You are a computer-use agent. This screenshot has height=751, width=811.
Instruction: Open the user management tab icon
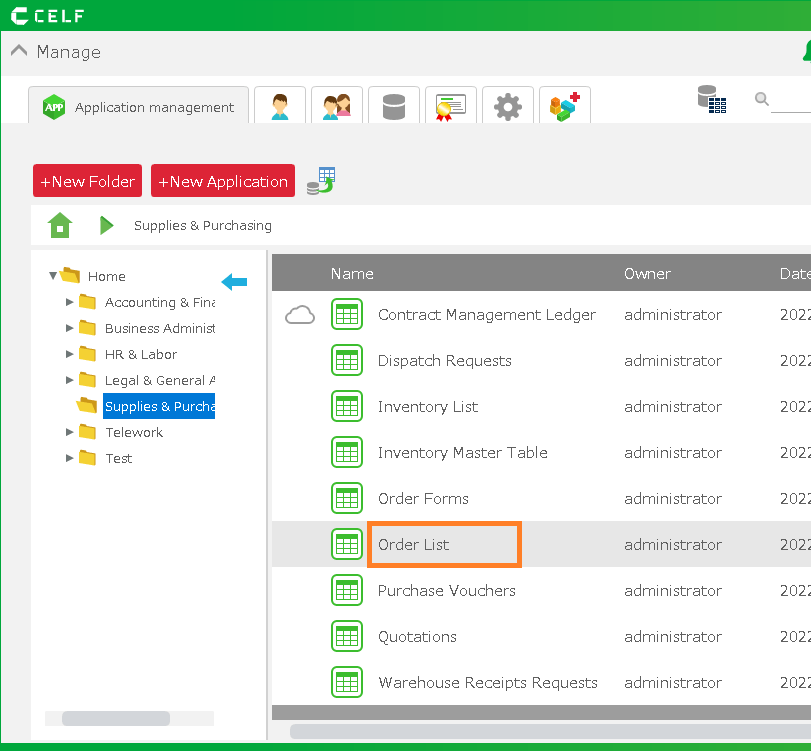280,105
